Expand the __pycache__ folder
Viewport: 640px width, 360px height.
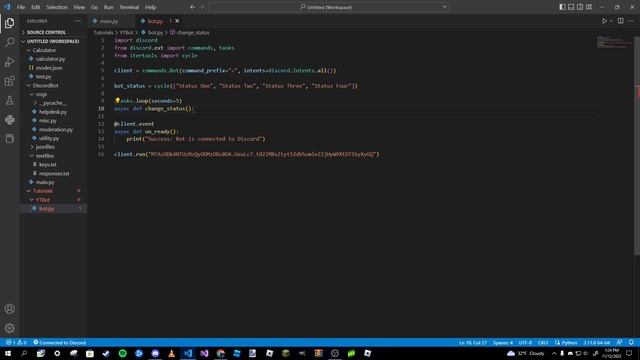(x=53, y=103)
